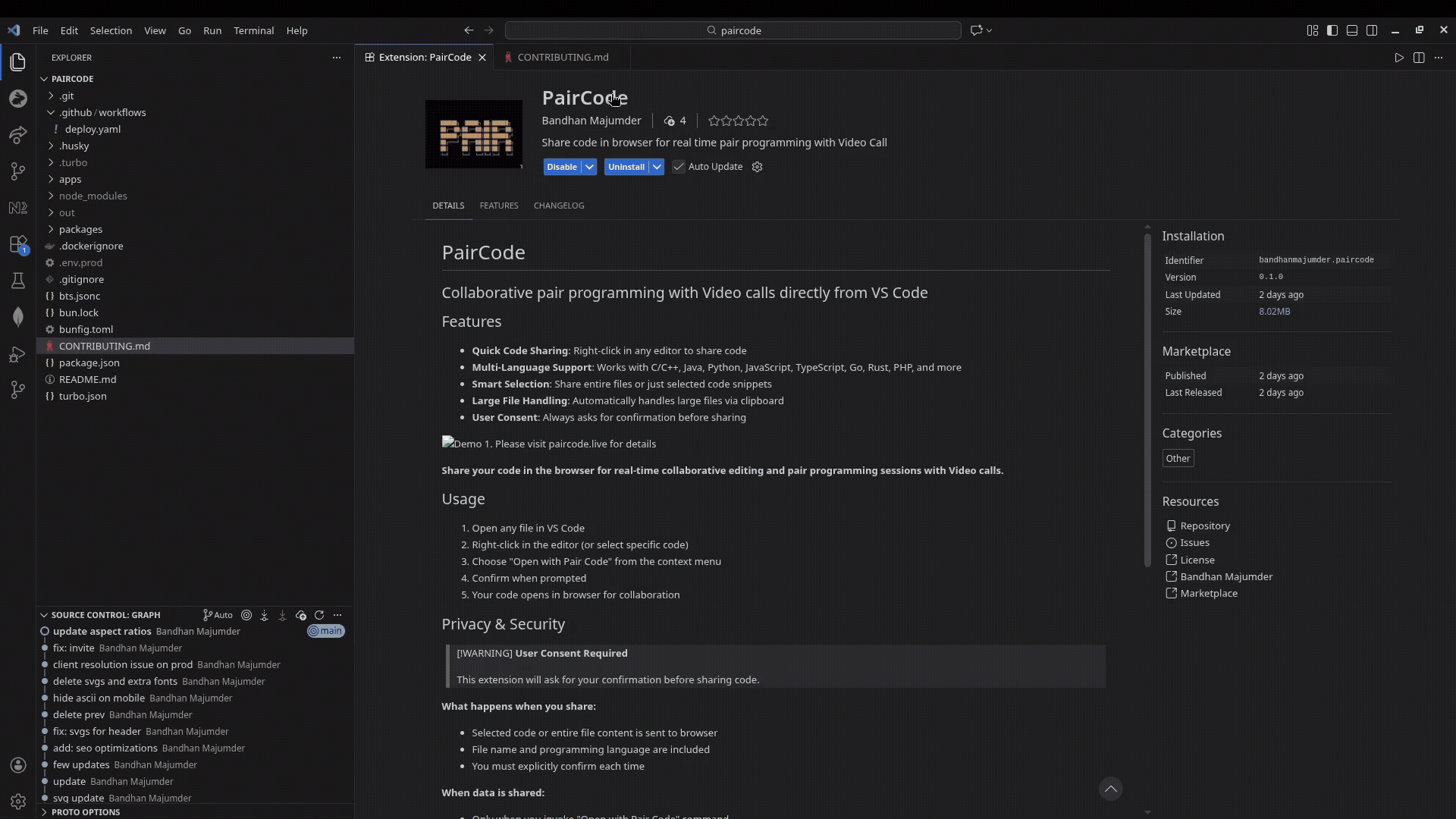Open the Testing flask icon in the activity bar
Image resolution: width=1456 pixels, height=819 pixels.
(17, 281)
